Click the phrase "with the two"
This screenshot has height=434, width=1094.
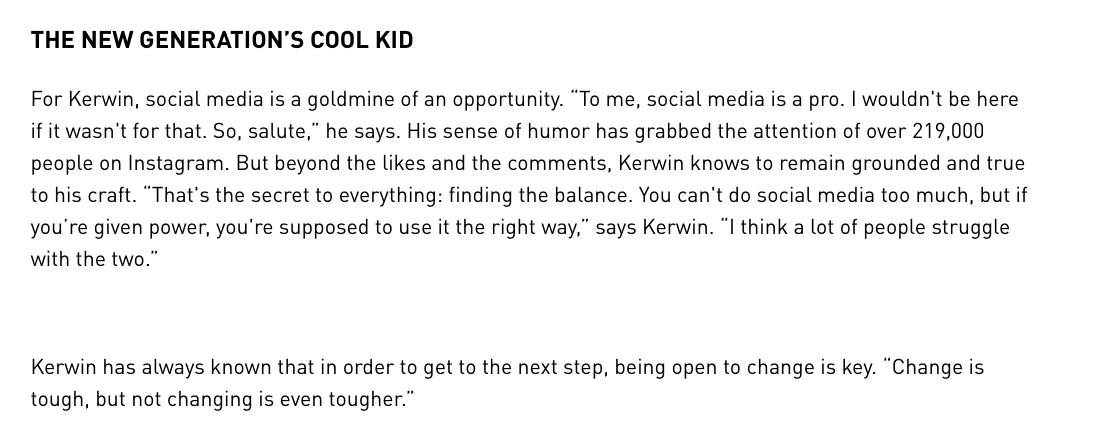pos(90,260)
